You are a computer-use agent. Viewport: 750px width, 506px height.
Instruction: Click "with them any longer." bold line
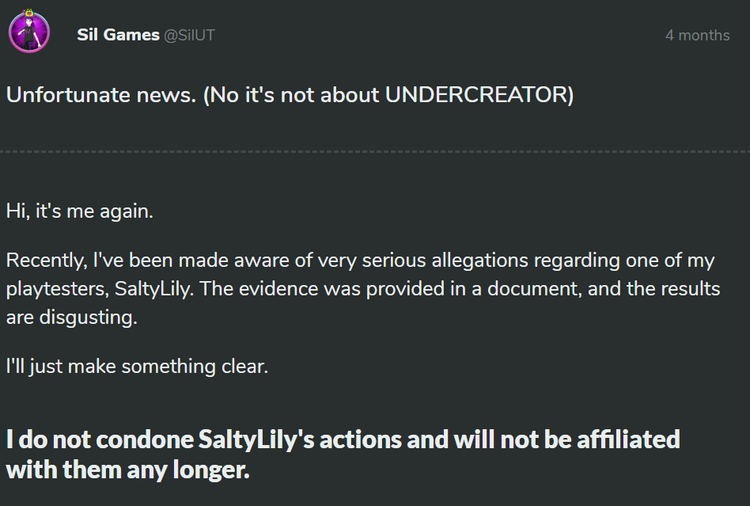(127, 469)
